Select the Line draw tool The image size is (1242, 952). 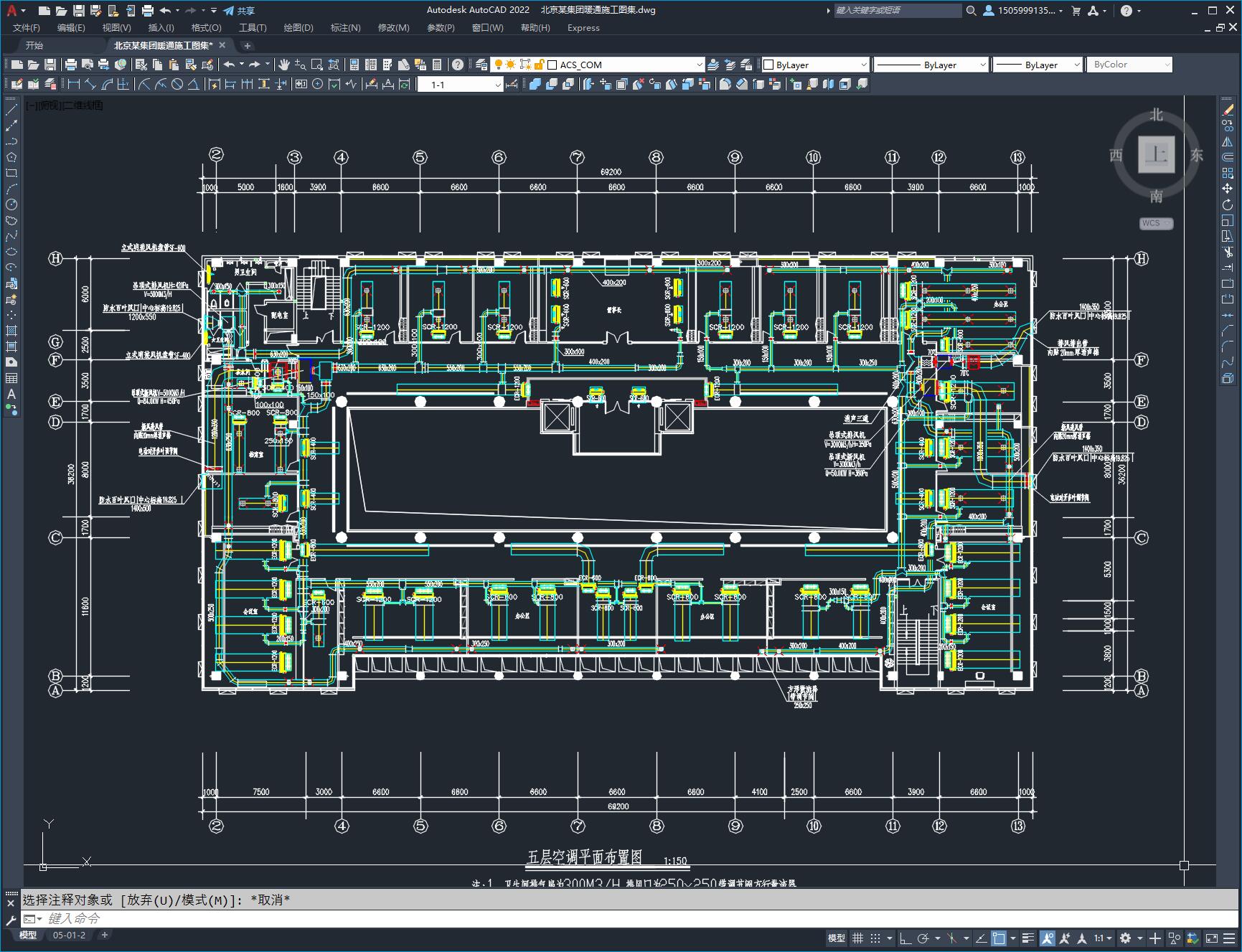pos(11,110)
